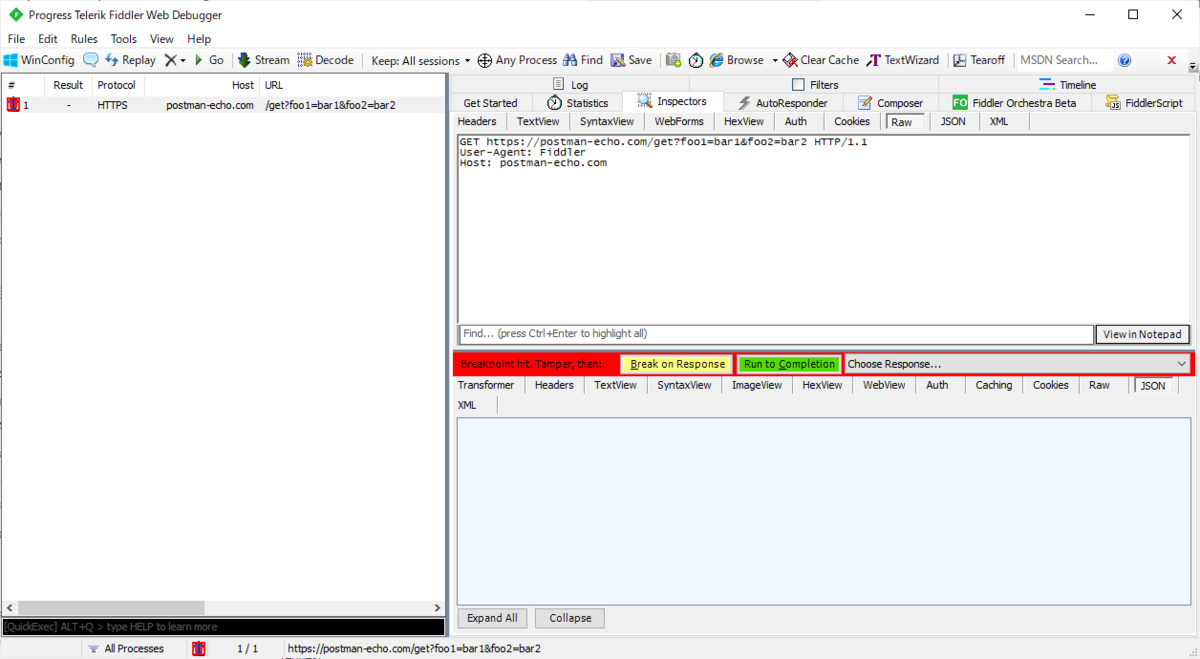Screen dimensions: 1200x659
Task: Open the View menu
Action: click(162, 39)
